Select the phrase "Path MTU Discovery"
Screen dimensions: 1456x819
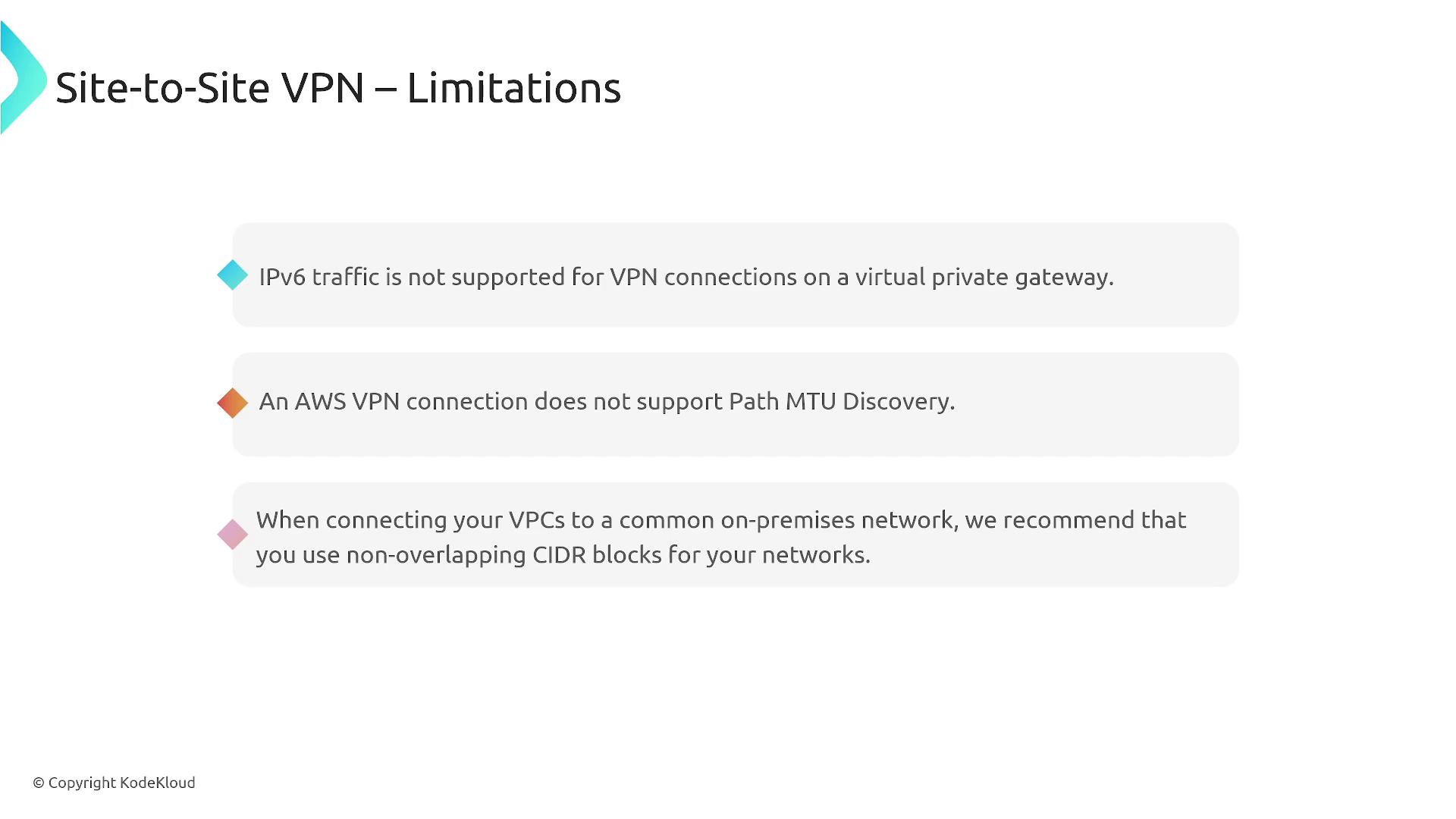pyautogui.click(x=839, y=401)
